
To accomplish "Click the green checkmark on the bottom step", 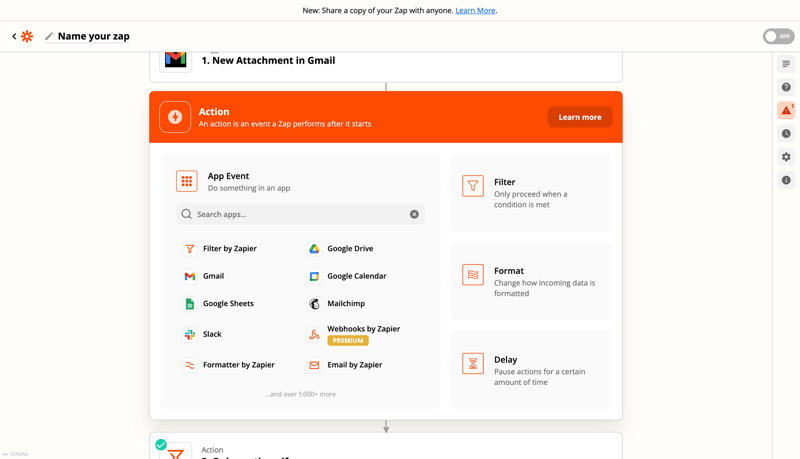I will click(x=161, y=445).
